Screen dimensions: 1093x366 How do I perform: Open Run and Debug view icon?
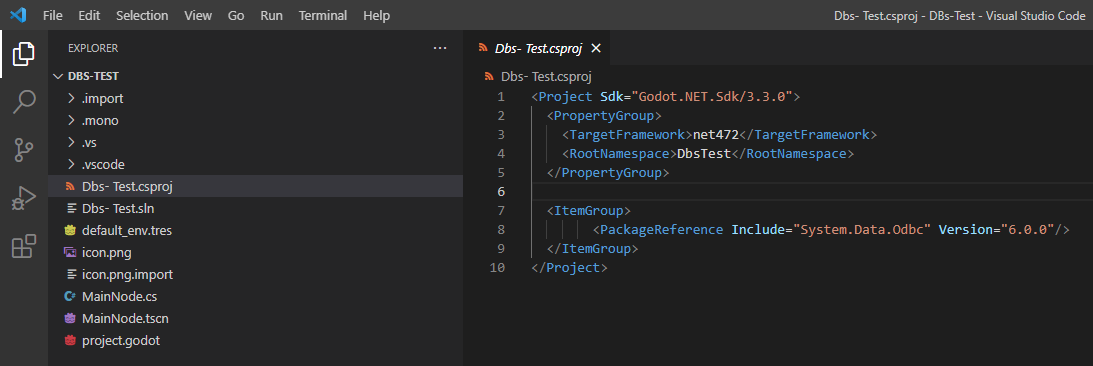[x=24, y=199]
